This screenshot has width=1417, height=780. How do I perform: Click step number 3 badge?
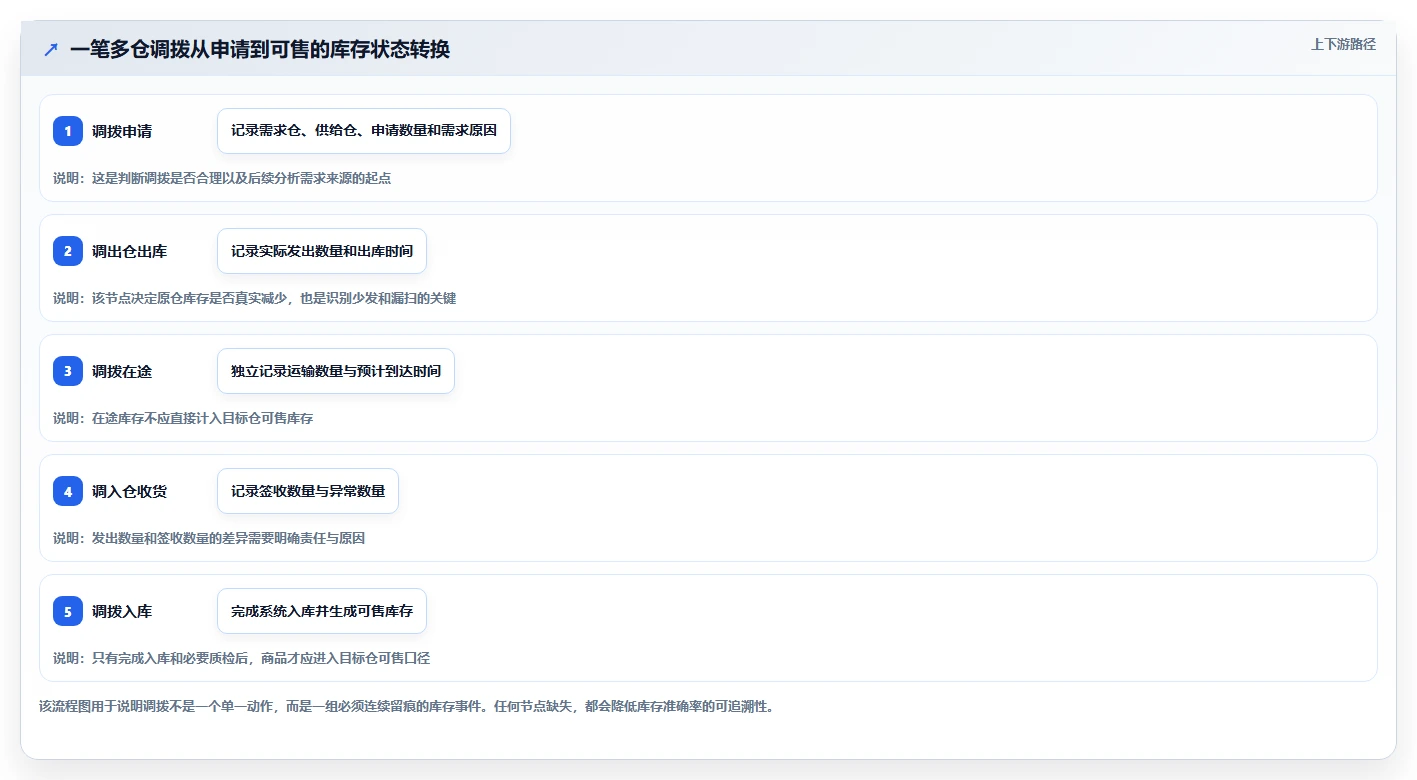68,371
